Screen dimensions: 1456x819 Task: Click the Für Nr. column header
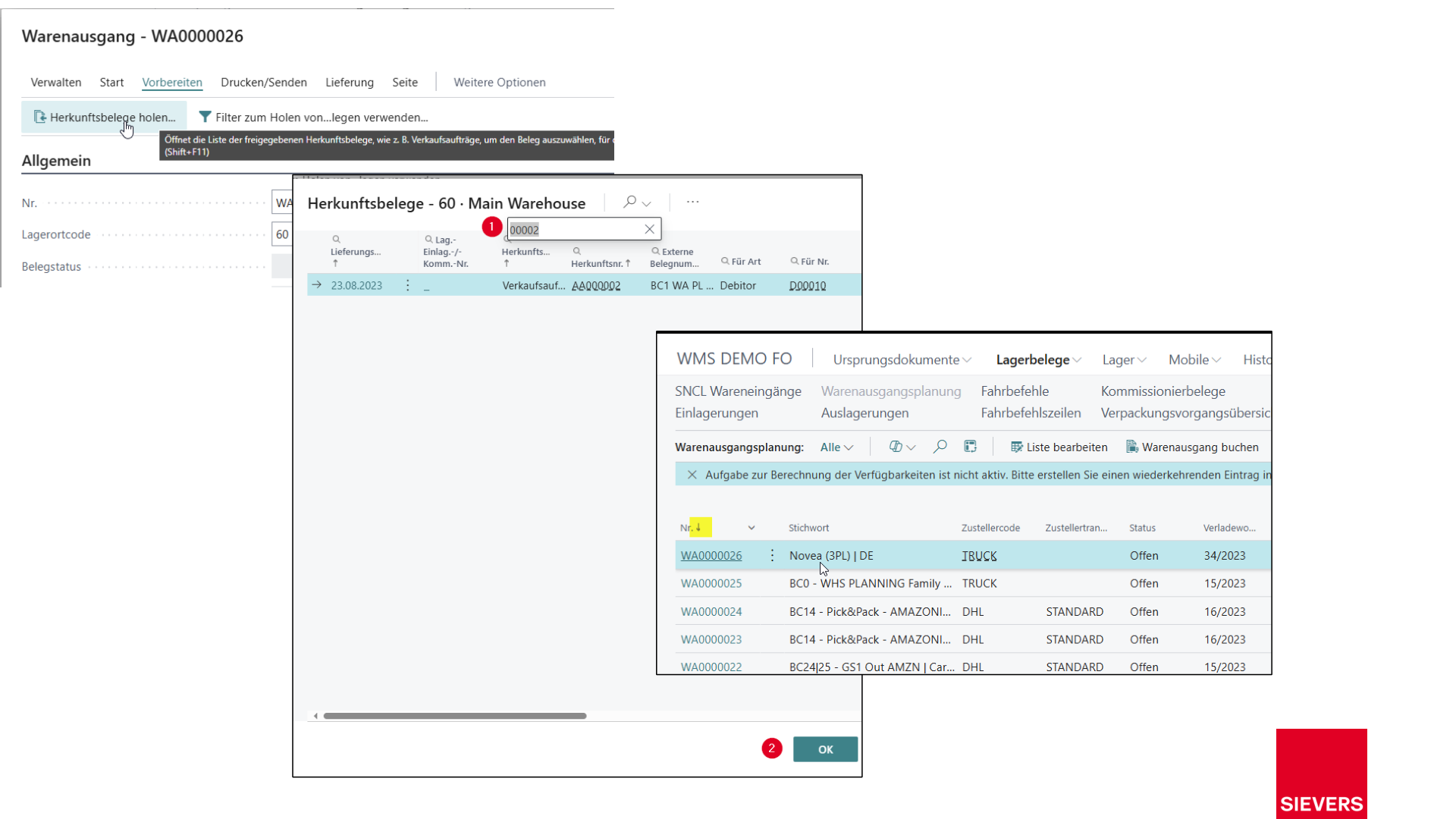tap(810, 262)
